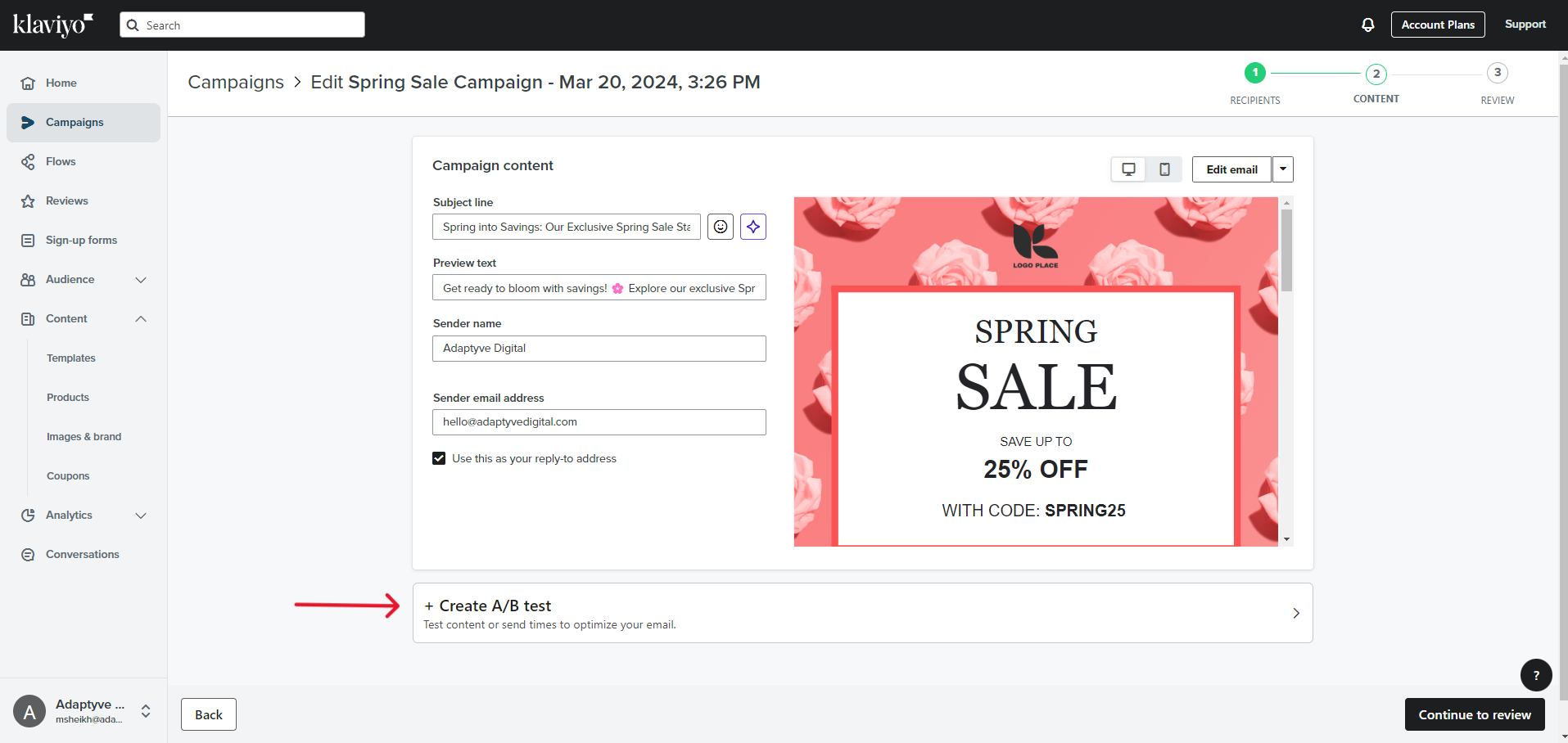Image resolution: width=1568 pixels, height=743 pixels.
Task: Click the Sender name input field
Action: [599, 349]
